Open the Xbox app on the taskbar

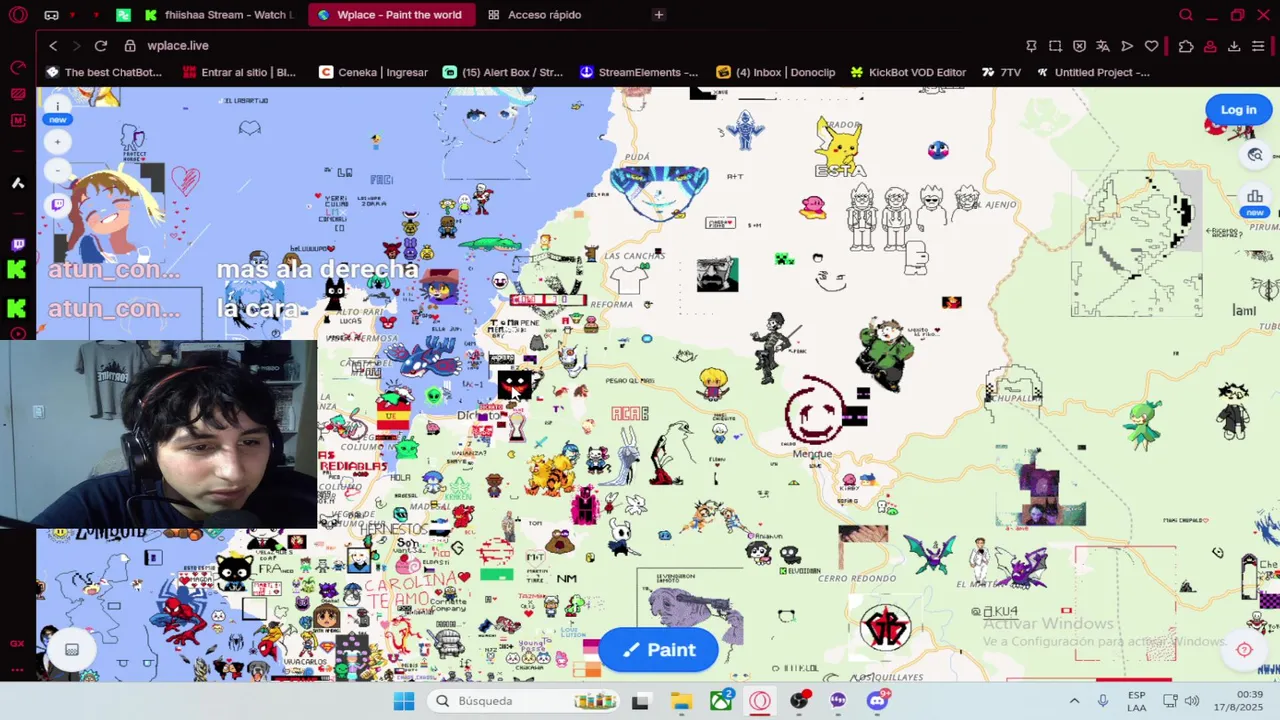tap(721, 701)
